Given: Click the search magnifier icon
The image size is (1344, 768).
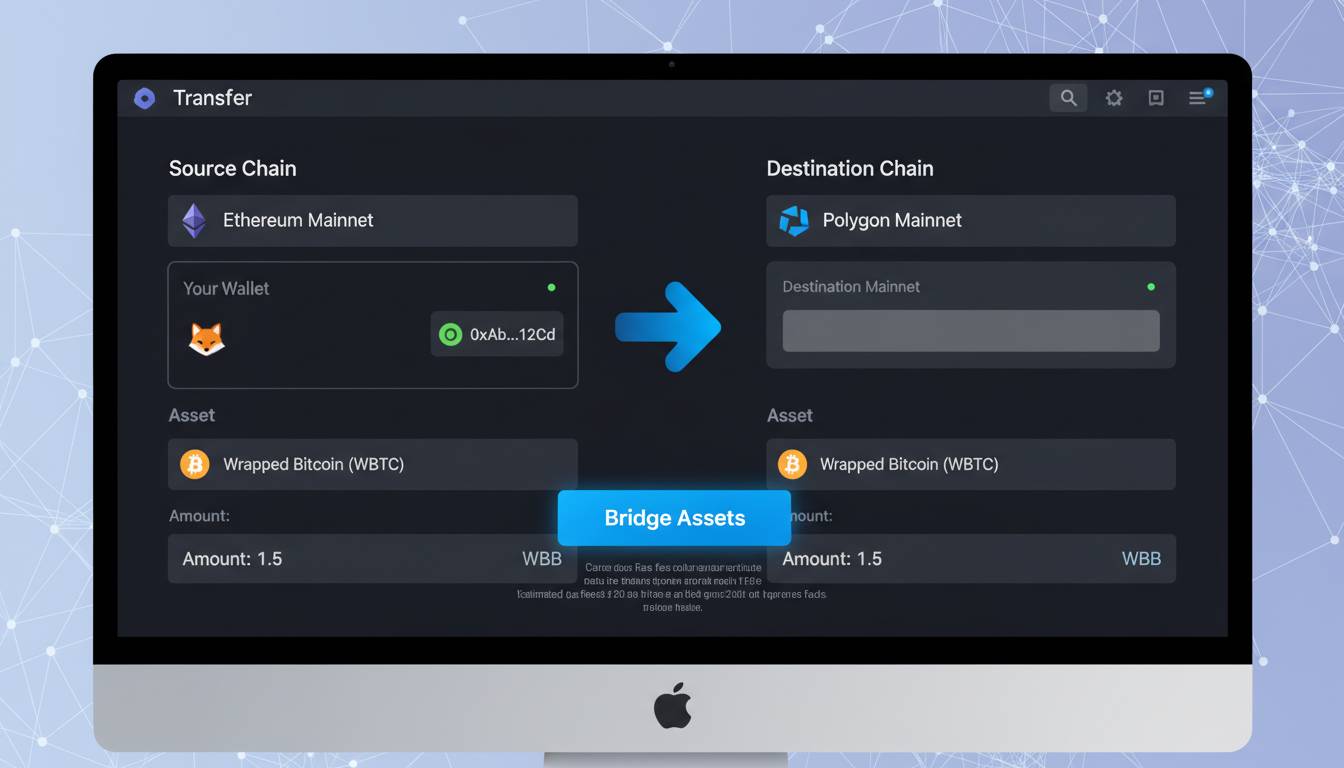Looking at the screenshot, I should click(x=1068, y=98).
